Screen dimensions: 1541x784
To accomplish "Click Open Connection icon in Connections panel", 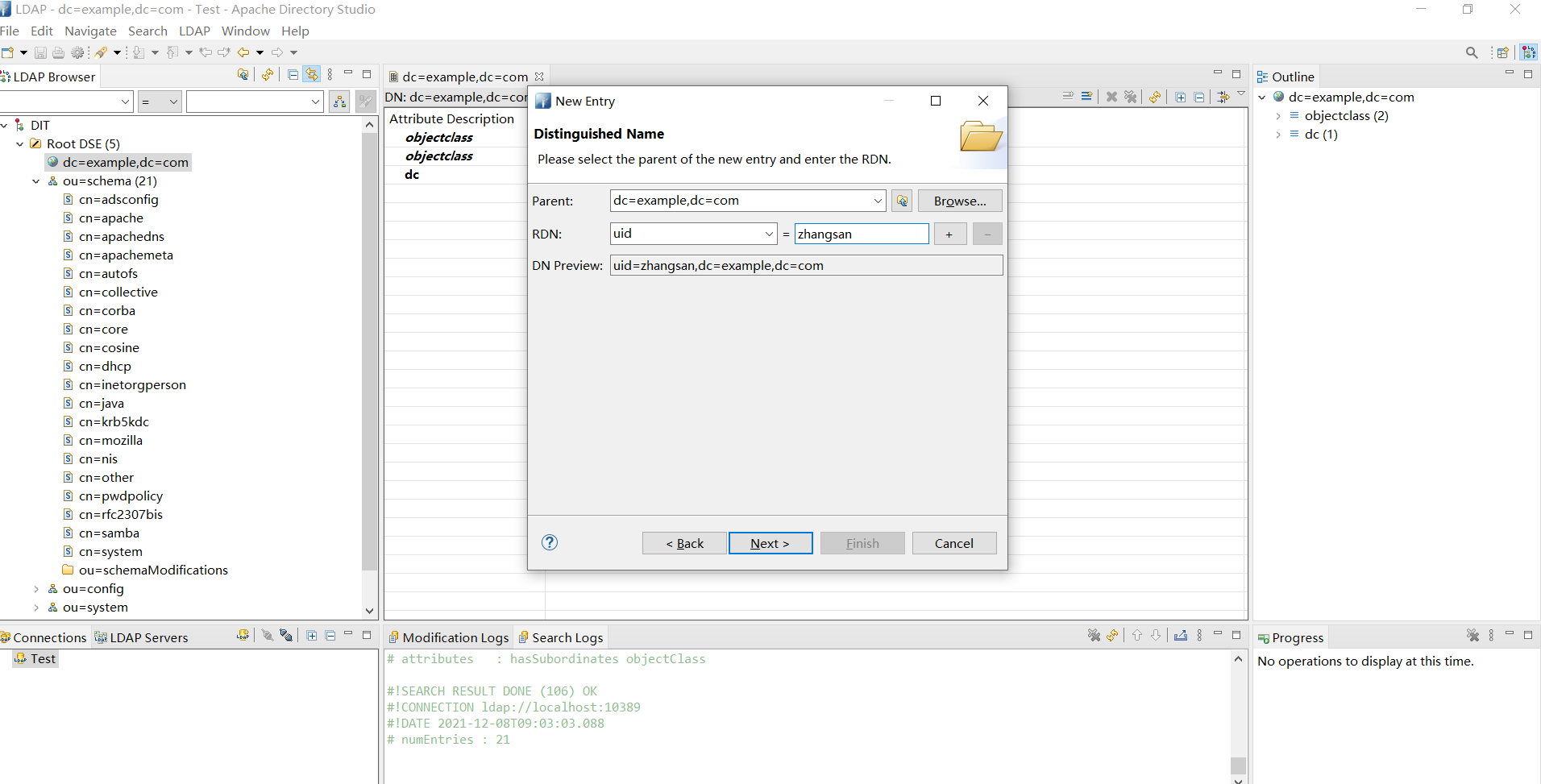I will [267, 635].
